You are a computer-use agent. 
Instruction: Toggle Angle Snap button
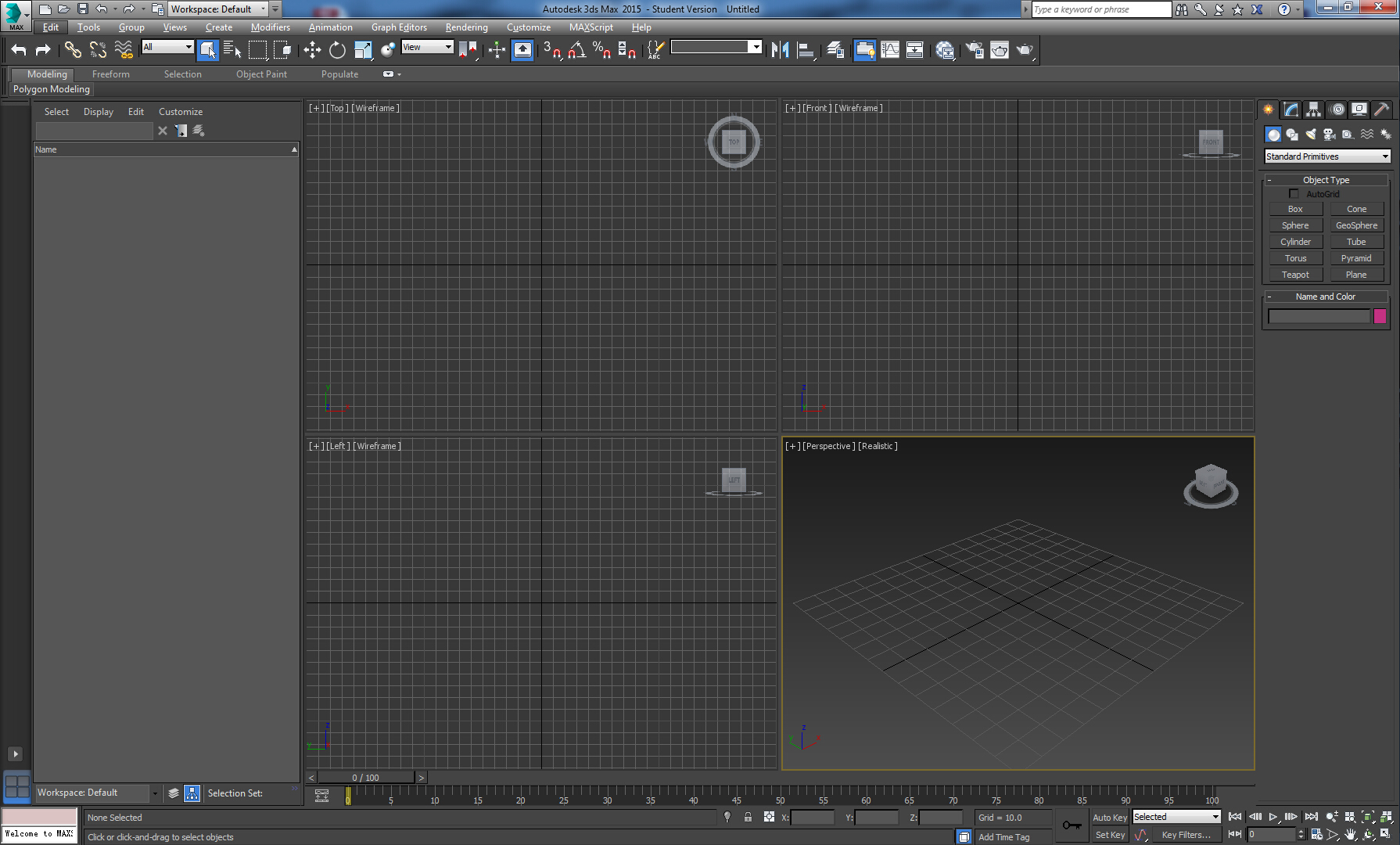[577, 50]
